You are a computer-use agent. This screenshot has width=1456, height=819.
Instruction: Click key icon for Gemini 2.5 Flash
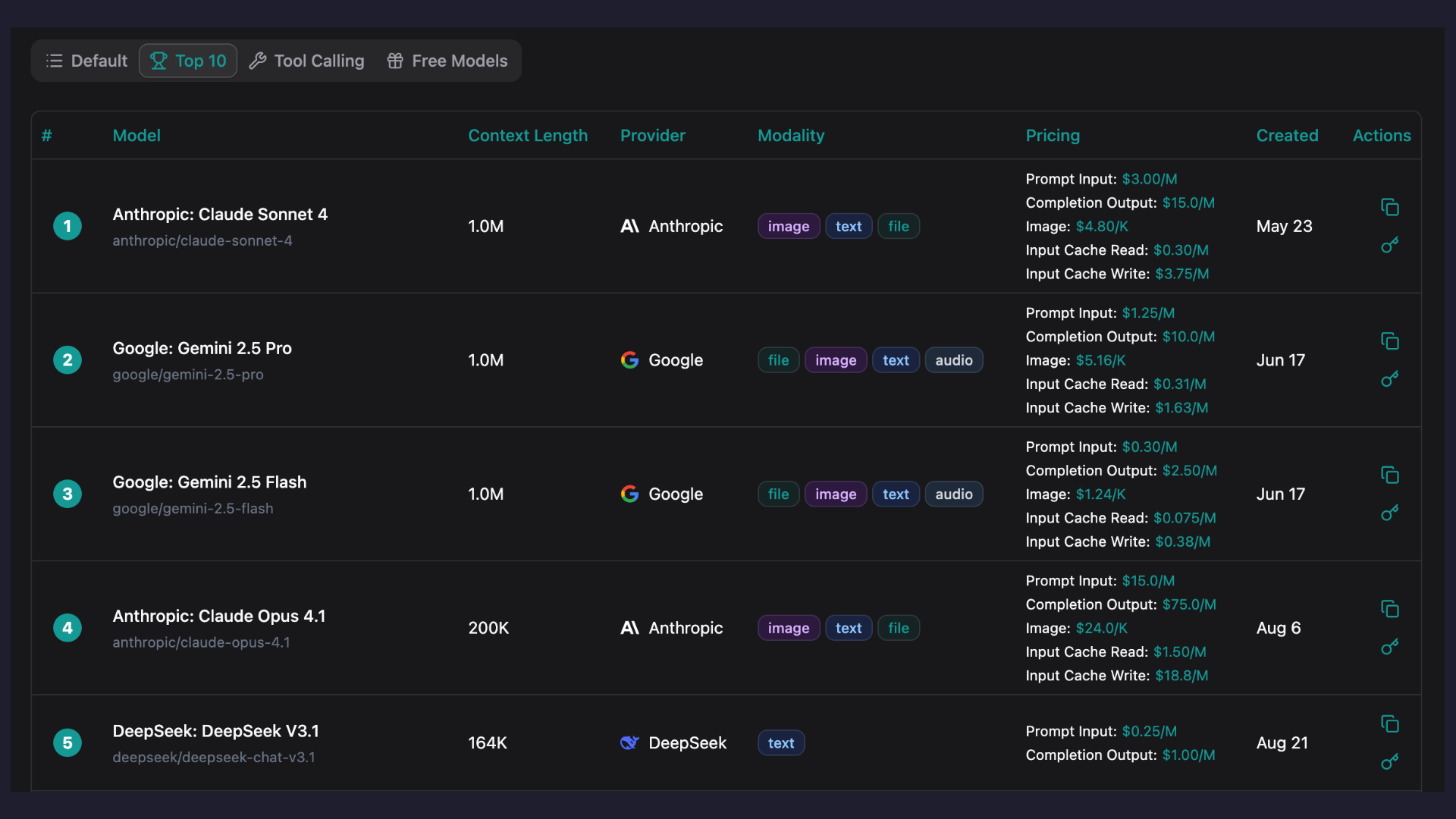pos(1389,513)
